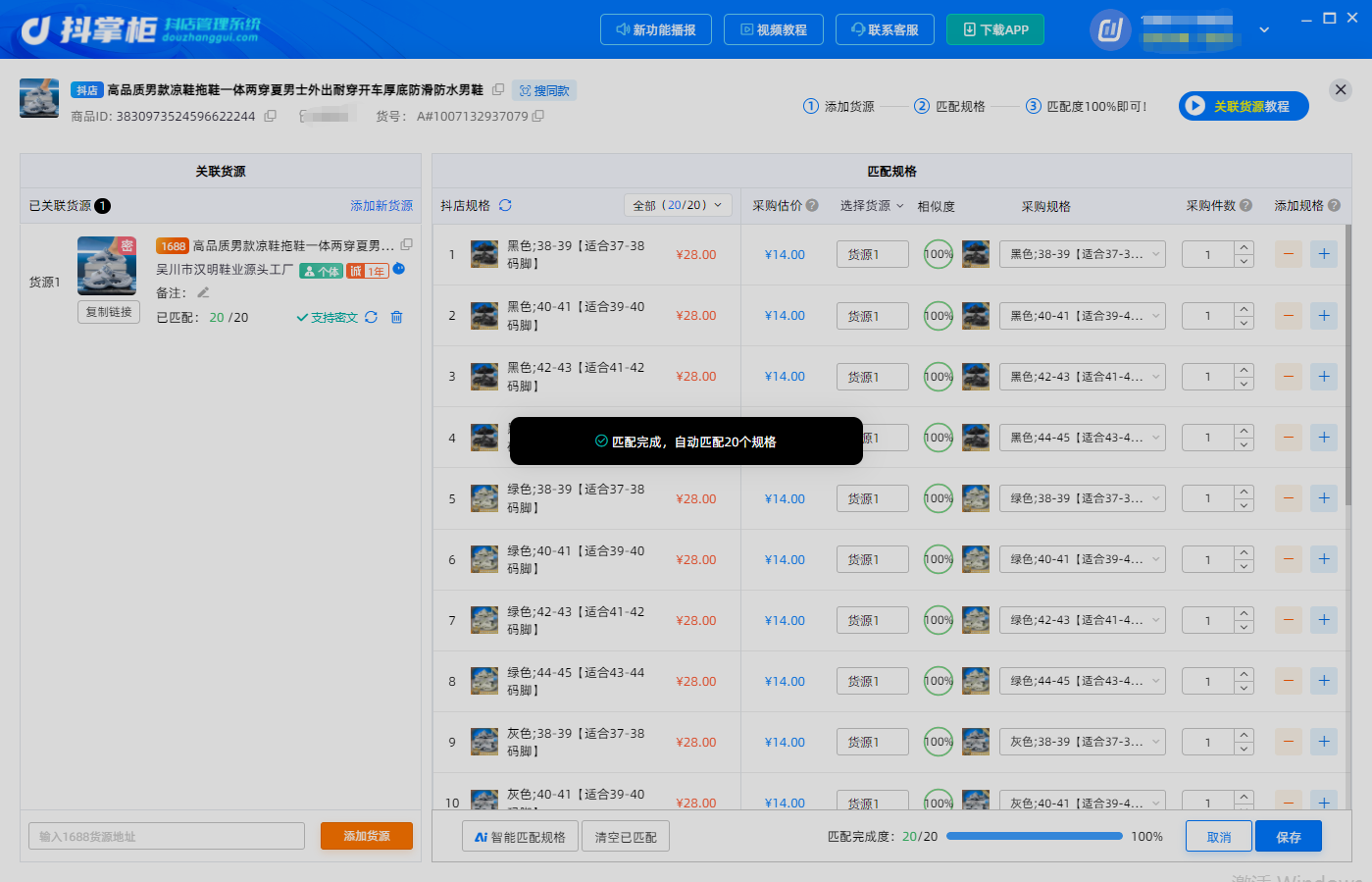Refresh 货源1 matching status
This screenshot has width=1372, height=882.
tap(371, 317)
